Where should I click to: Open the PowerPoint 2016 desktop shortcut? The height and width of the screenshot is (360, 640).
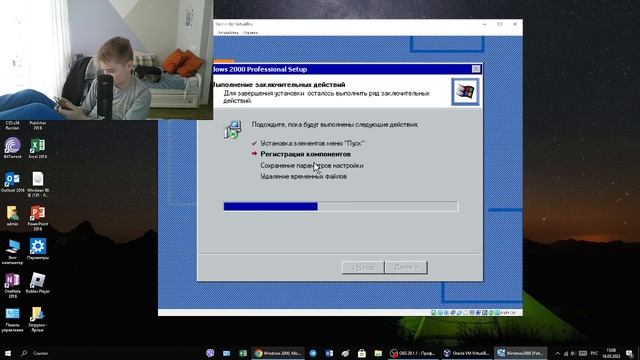pos(38,218)
